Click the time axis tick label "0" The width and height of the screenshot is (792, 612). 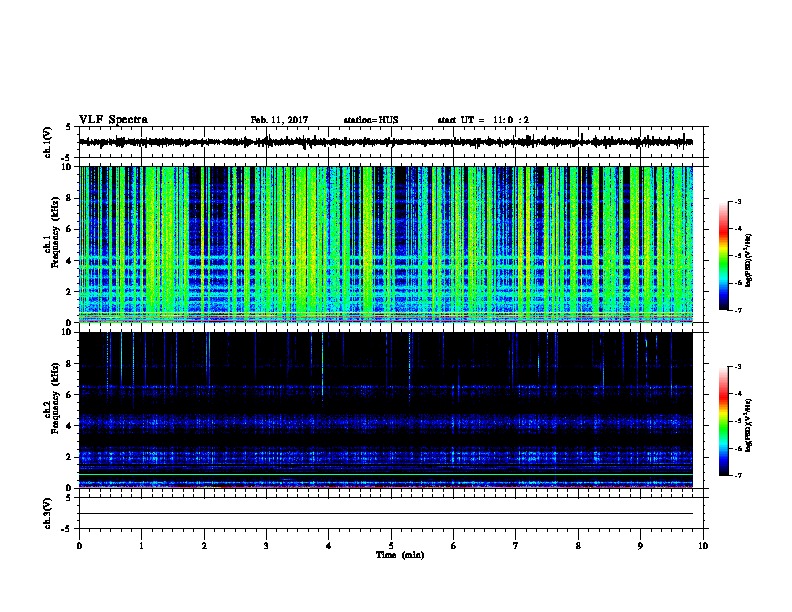(79, 545)
